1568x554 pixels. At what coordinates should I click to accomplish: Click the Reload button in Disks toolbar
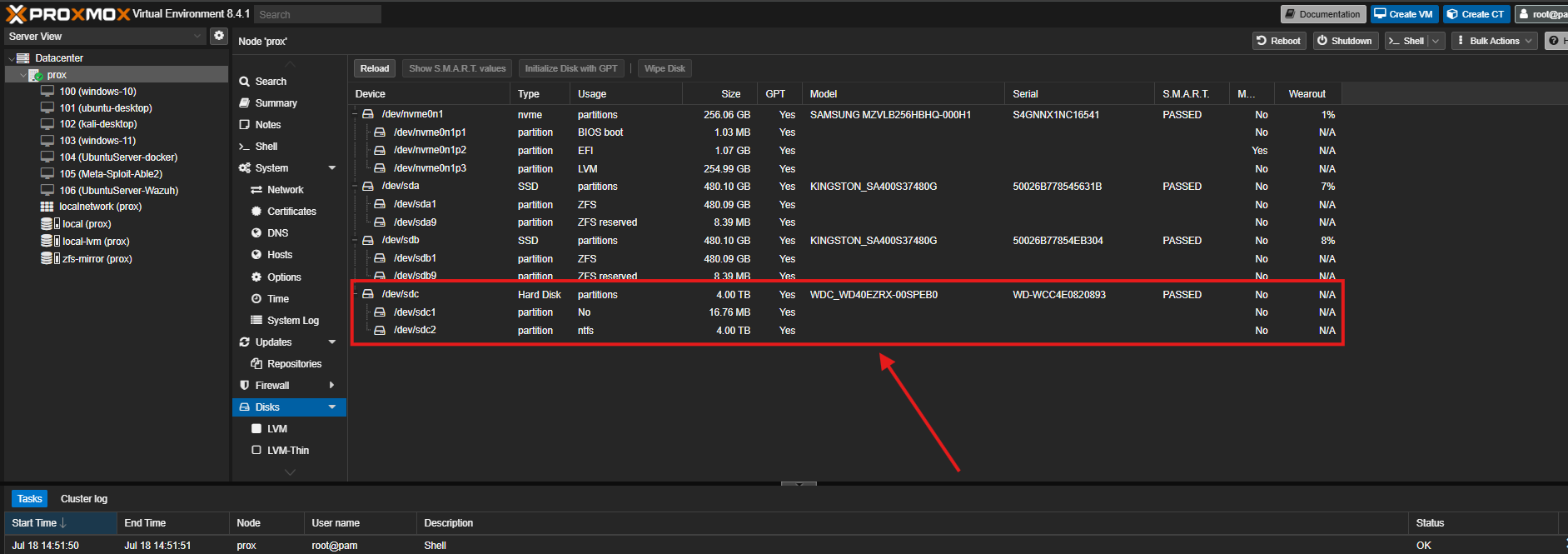click(374, 68)
